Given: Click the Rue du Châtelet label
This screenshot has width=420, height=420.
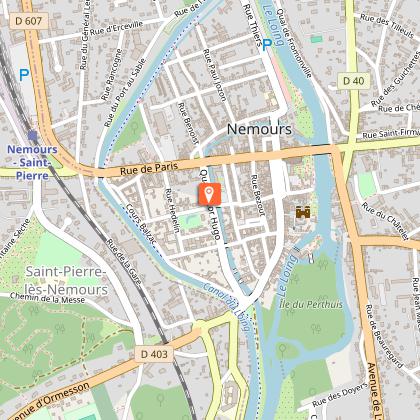Looking at the screenshot, I should (x=385, y=221).
